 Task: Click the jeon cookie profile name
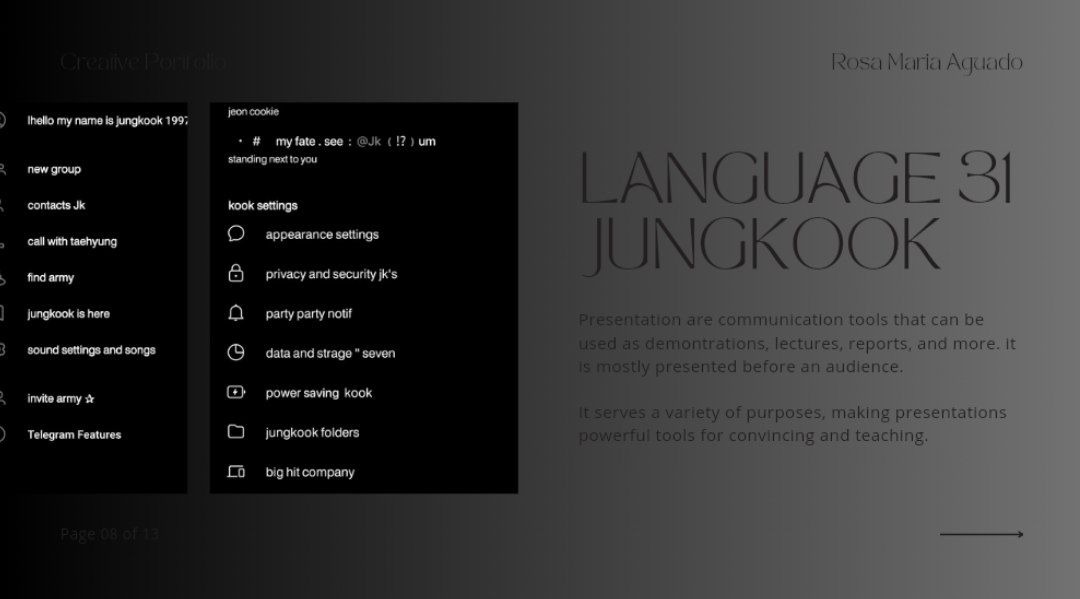(253, 112)
